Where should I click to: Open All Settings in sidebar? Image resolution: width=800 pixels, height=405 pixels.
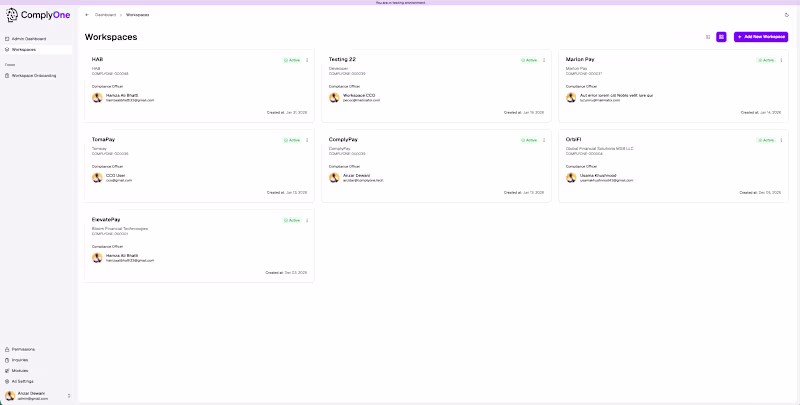(25, 381)
